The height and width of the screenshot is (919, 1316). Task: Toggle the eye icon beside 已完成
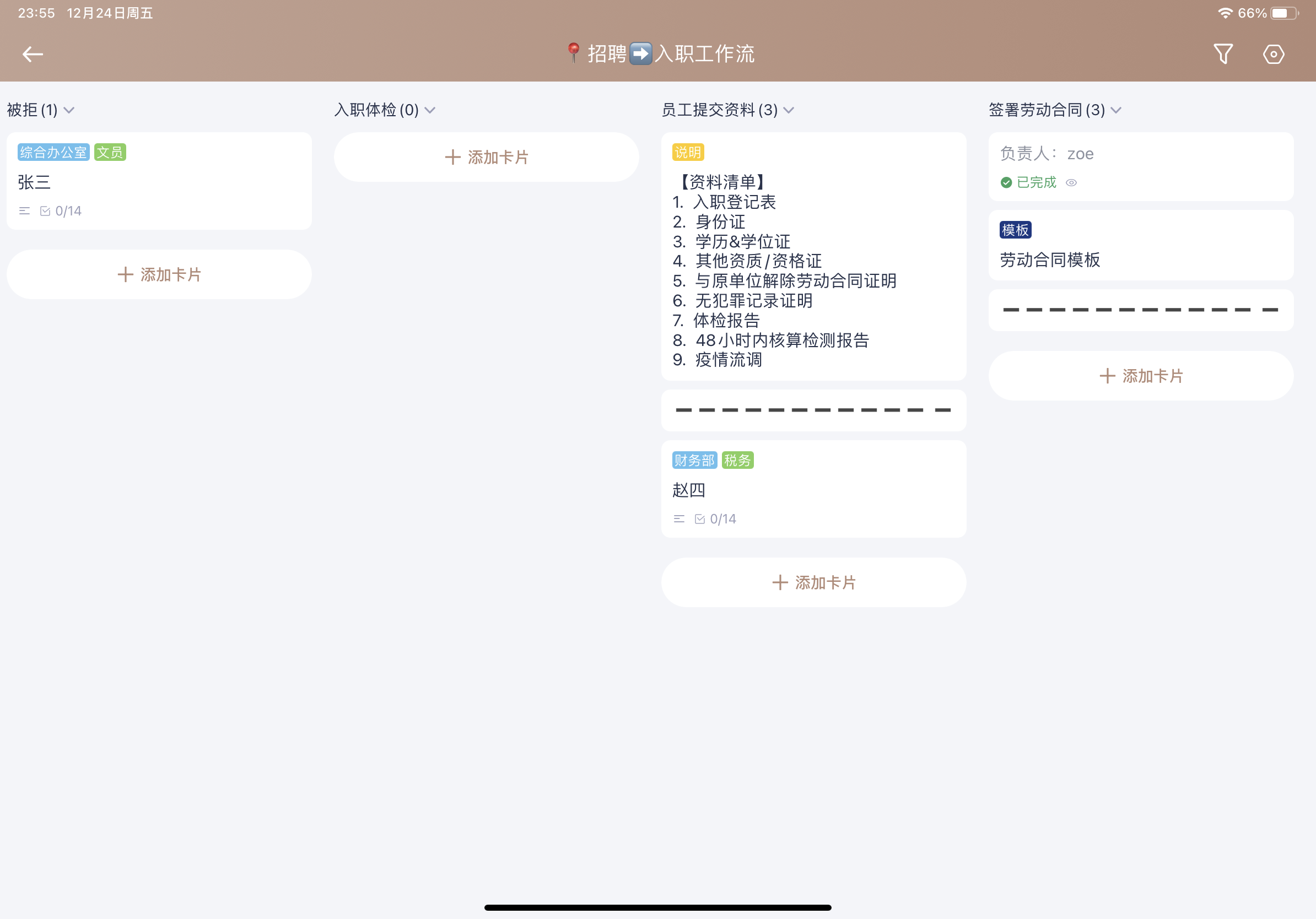(1071, 183)
